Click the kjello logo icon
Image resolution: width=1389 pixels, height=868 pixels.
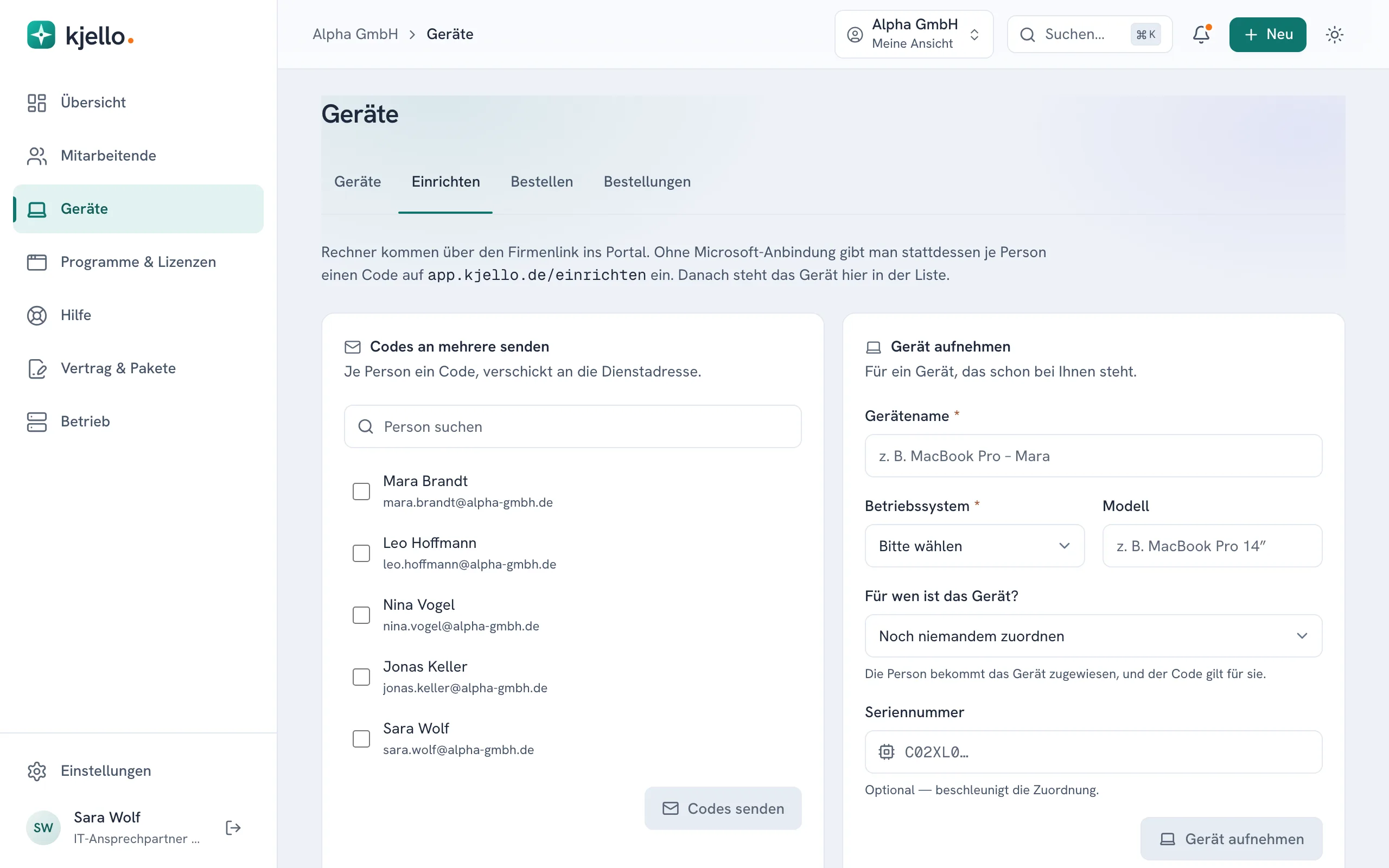[x=41, y=35]
